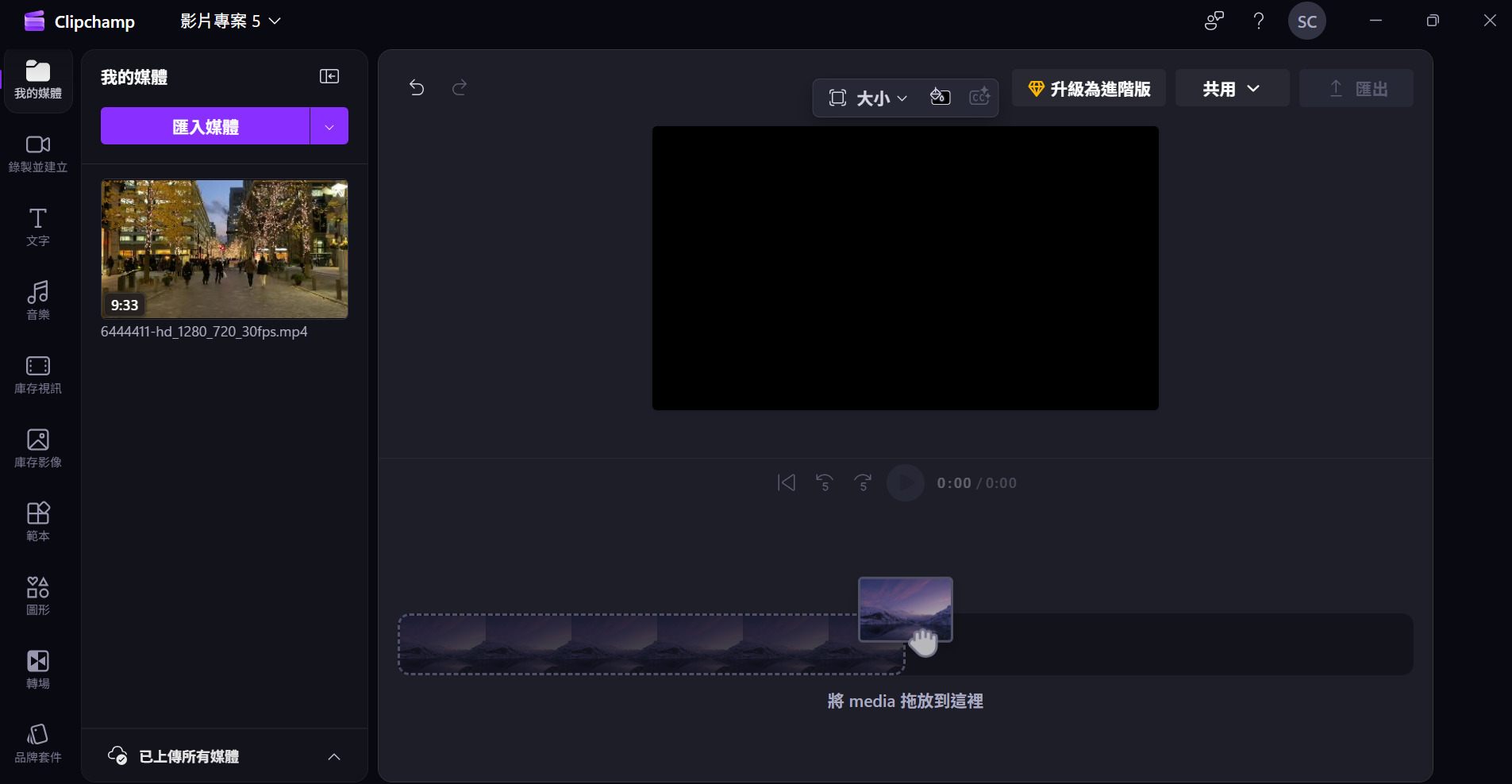Viewport: 1512px width, 784px height.
Task: Open the 影片專案 5 project name dropdown
Action: click(x=230, y=21)
